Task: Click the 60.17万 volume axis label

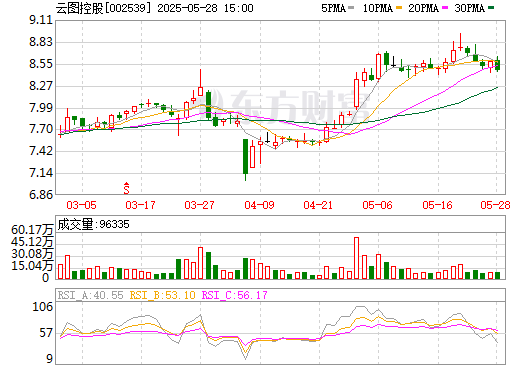Action: [32, 230]
